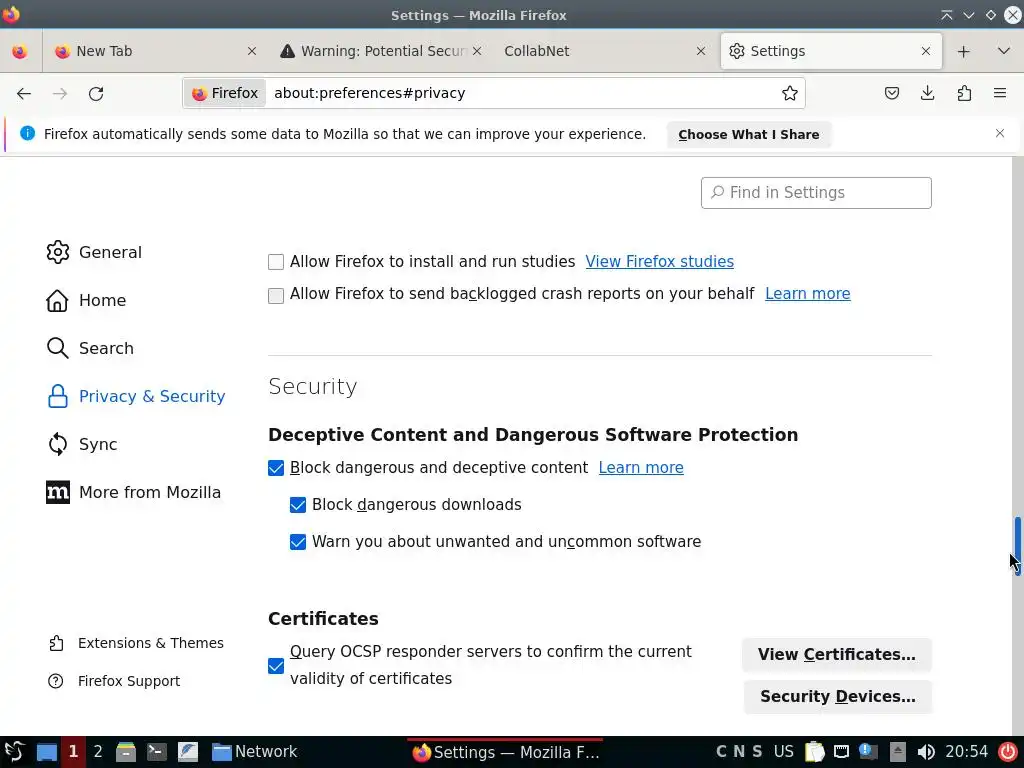Open the Extensions puzzle icon

pos(964,93)
